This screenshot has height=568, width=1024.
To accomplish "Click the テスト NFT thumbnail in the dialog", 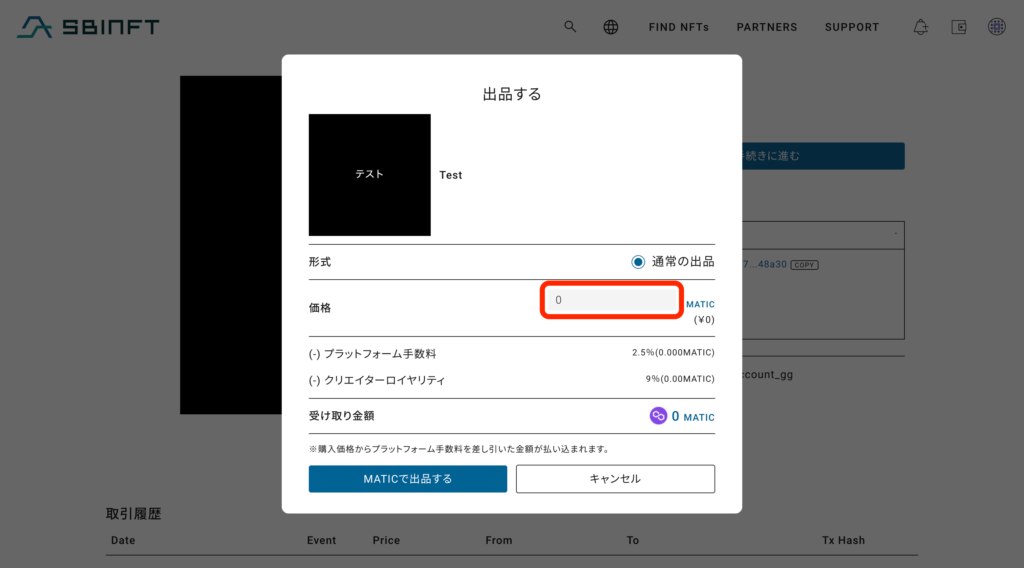I will [x=370, y=175].
